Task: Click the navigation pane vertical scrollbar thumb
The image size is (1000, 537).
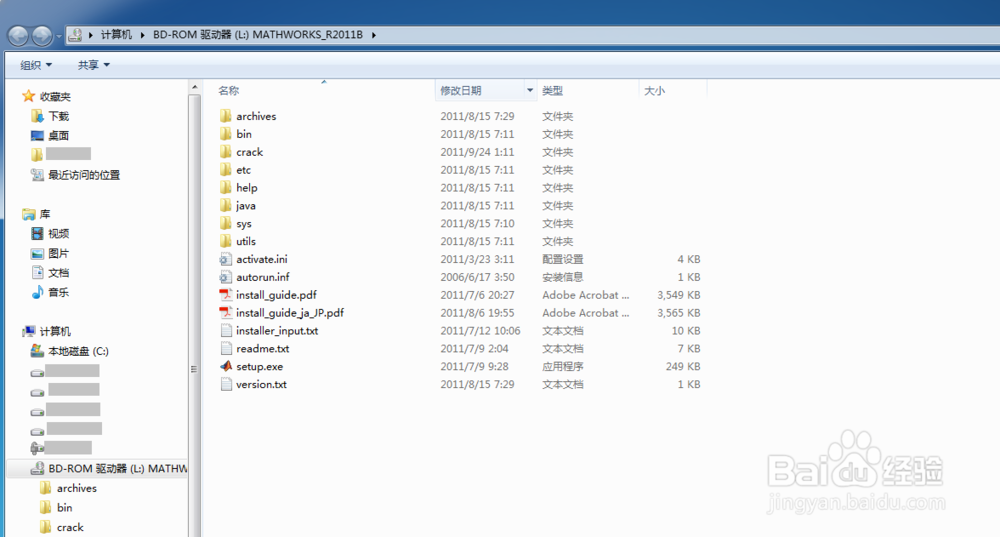Action: click(195, 369)
